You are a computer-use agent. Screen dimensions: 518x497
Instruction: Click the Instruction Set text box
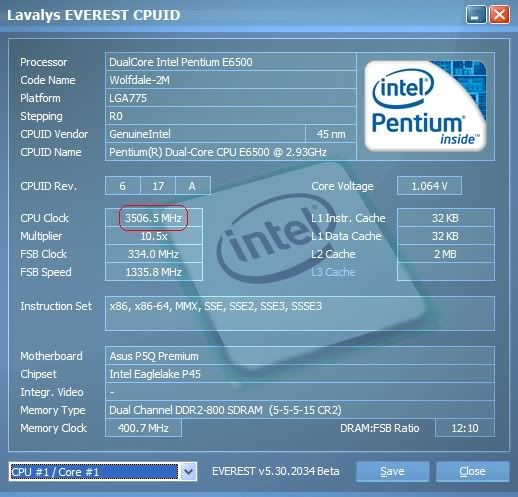pos(300,313)
